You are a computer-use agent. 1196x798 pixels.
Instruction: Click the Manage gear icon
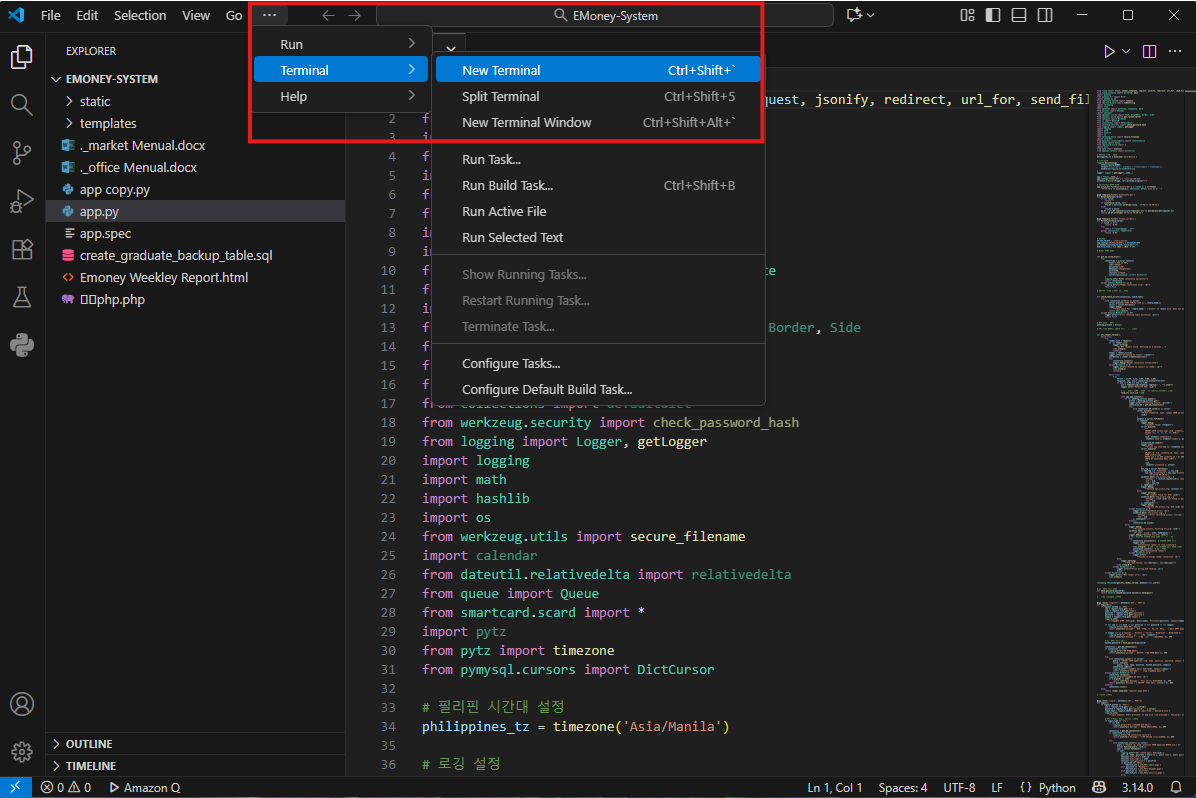point(22,751)
